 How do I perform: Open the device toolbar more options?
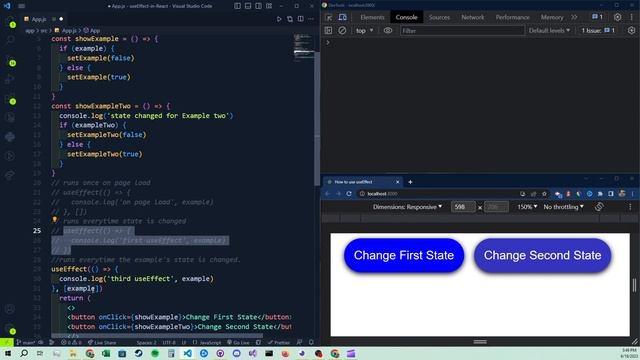tap(630, 207)
